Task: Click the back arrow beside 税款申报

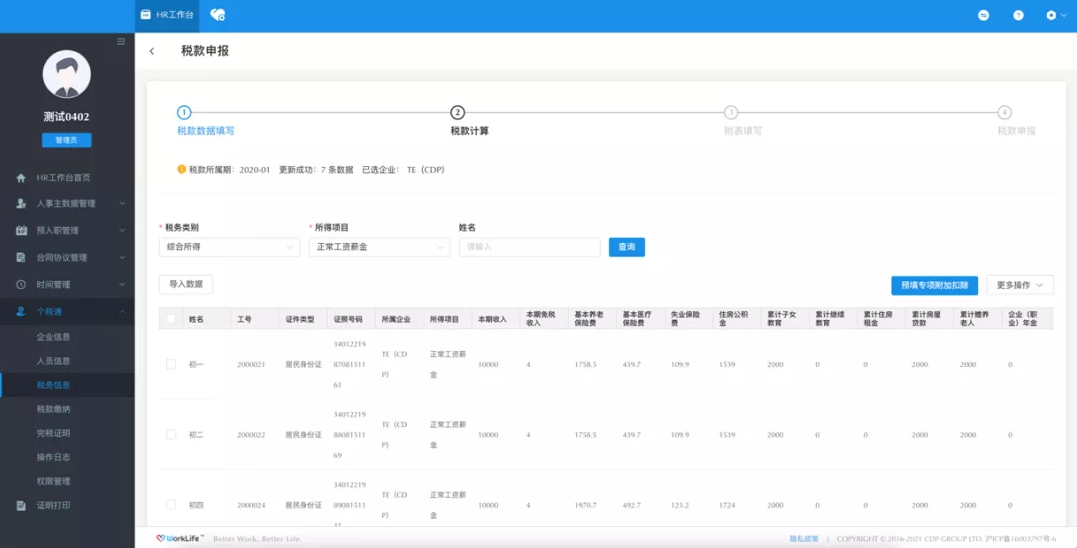Action: (x=152, y=51)
